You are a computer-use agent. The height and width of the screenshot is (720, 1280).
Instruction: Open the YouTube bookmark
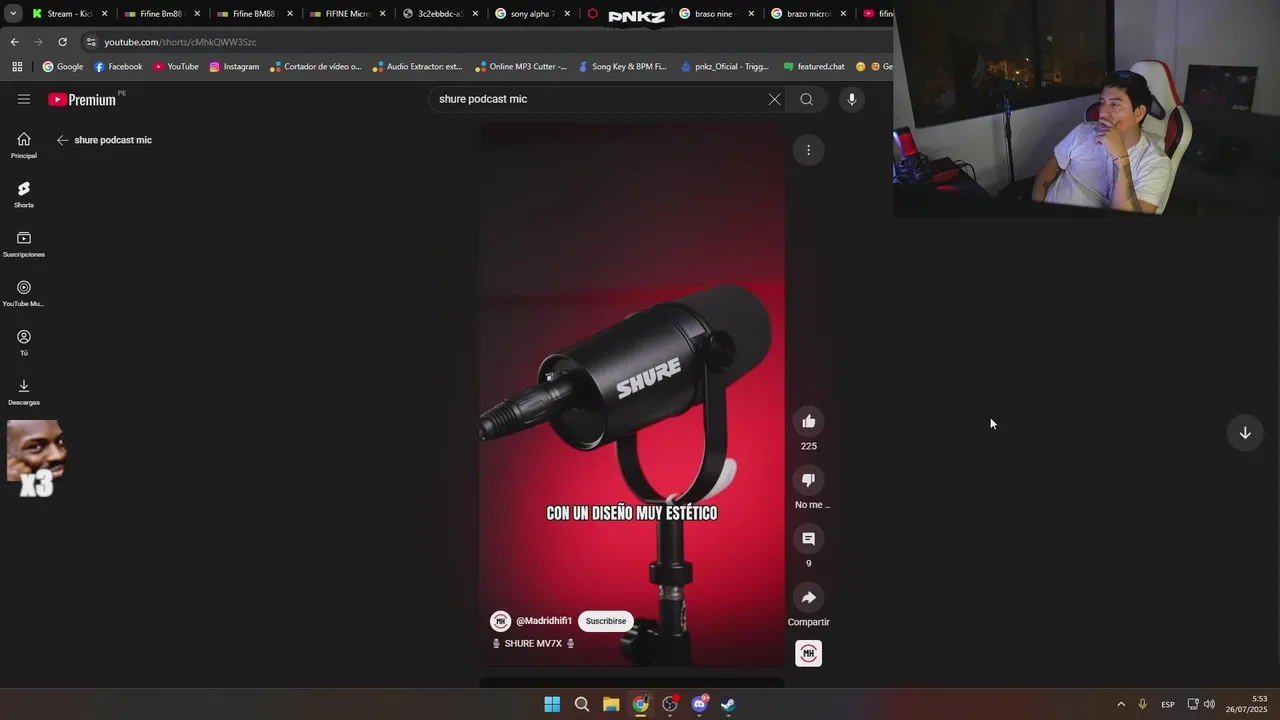176,67
